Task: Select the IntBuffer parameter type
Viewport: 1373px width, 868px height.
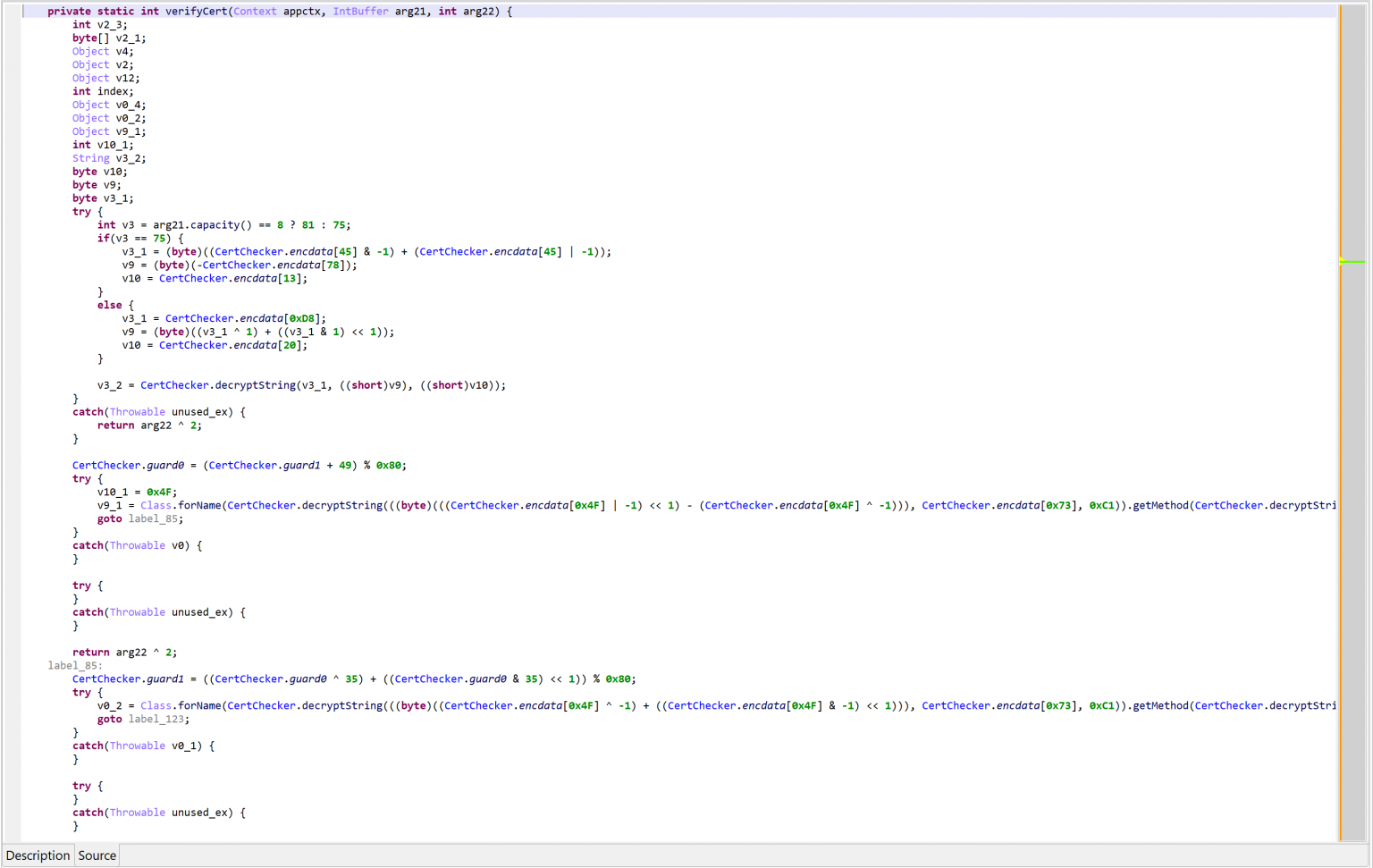Action: coord(359,11)
